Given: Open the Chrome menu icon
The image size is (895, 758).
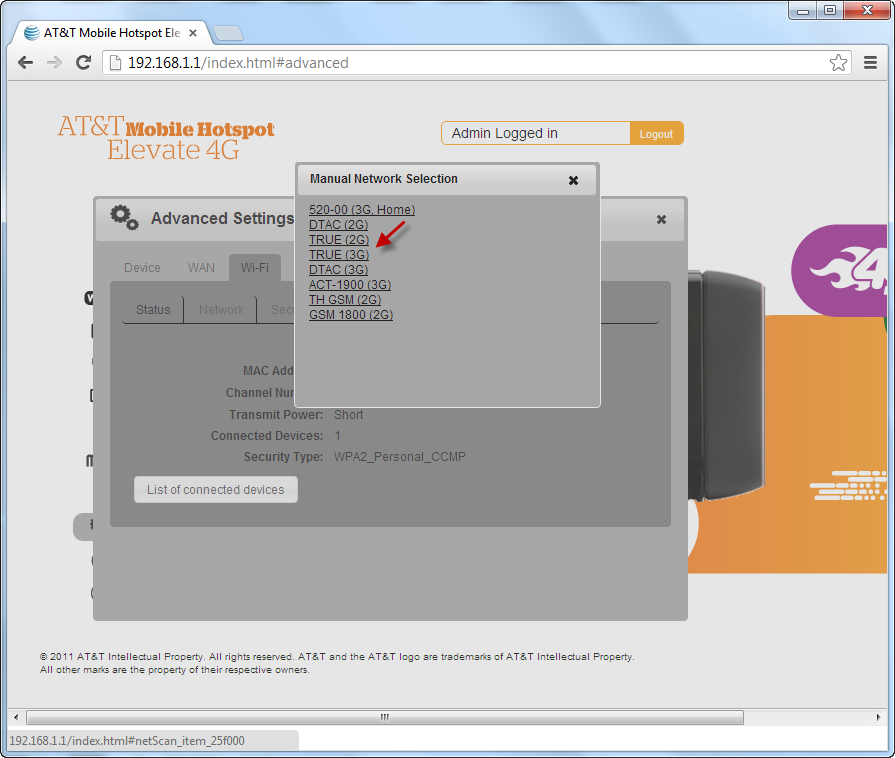Looking at the screenshot, I should coord(870,63).
